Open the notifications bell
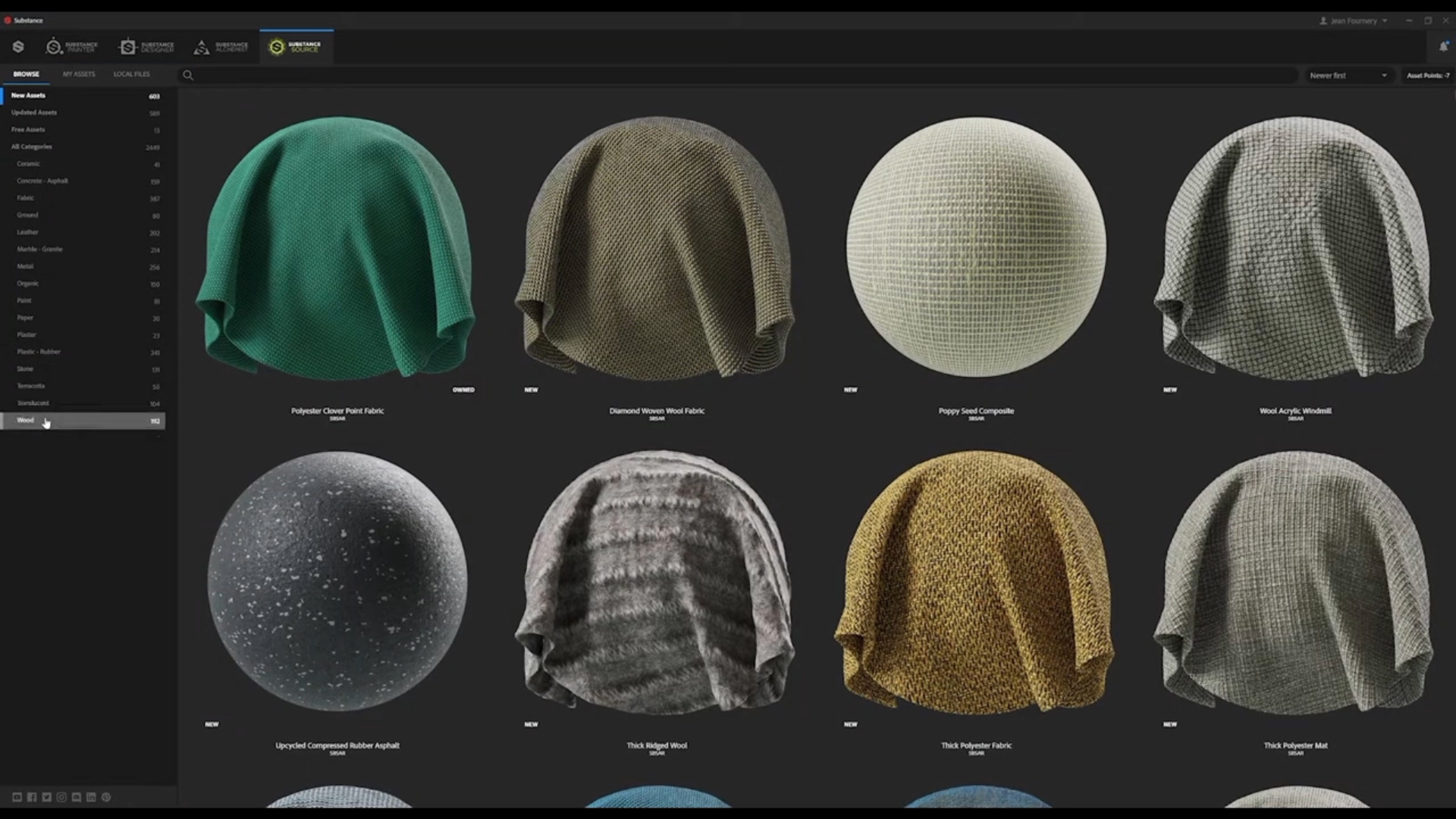 [1443, 47]
